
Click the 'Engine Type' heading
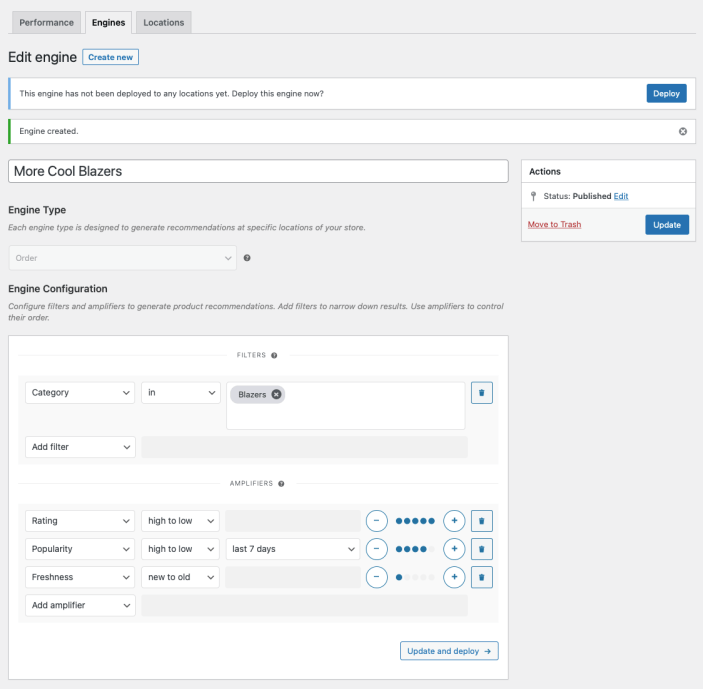37,210
